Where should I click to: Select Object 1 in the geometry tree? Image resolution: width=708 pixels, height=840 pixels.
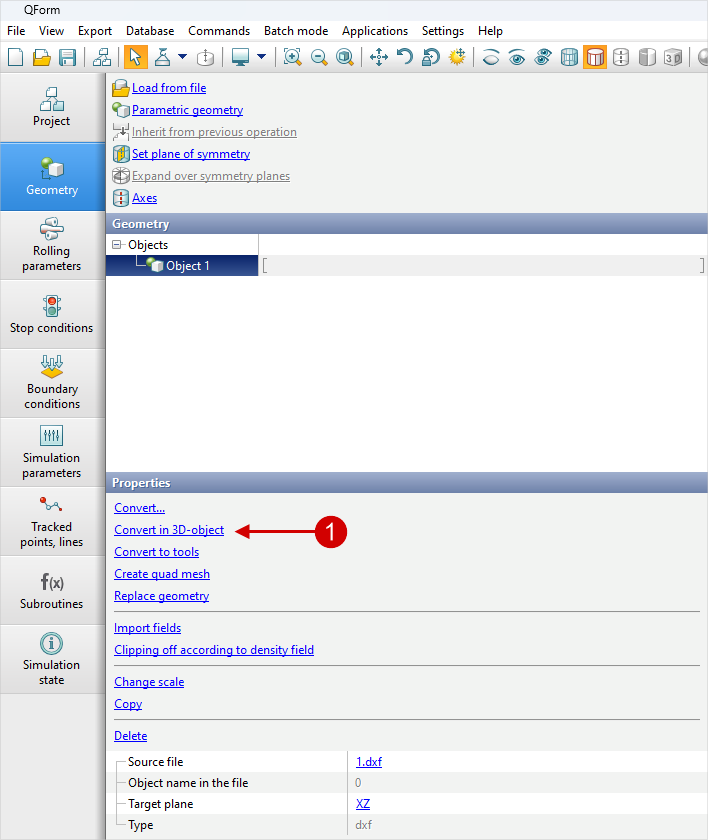click(187, 266)
